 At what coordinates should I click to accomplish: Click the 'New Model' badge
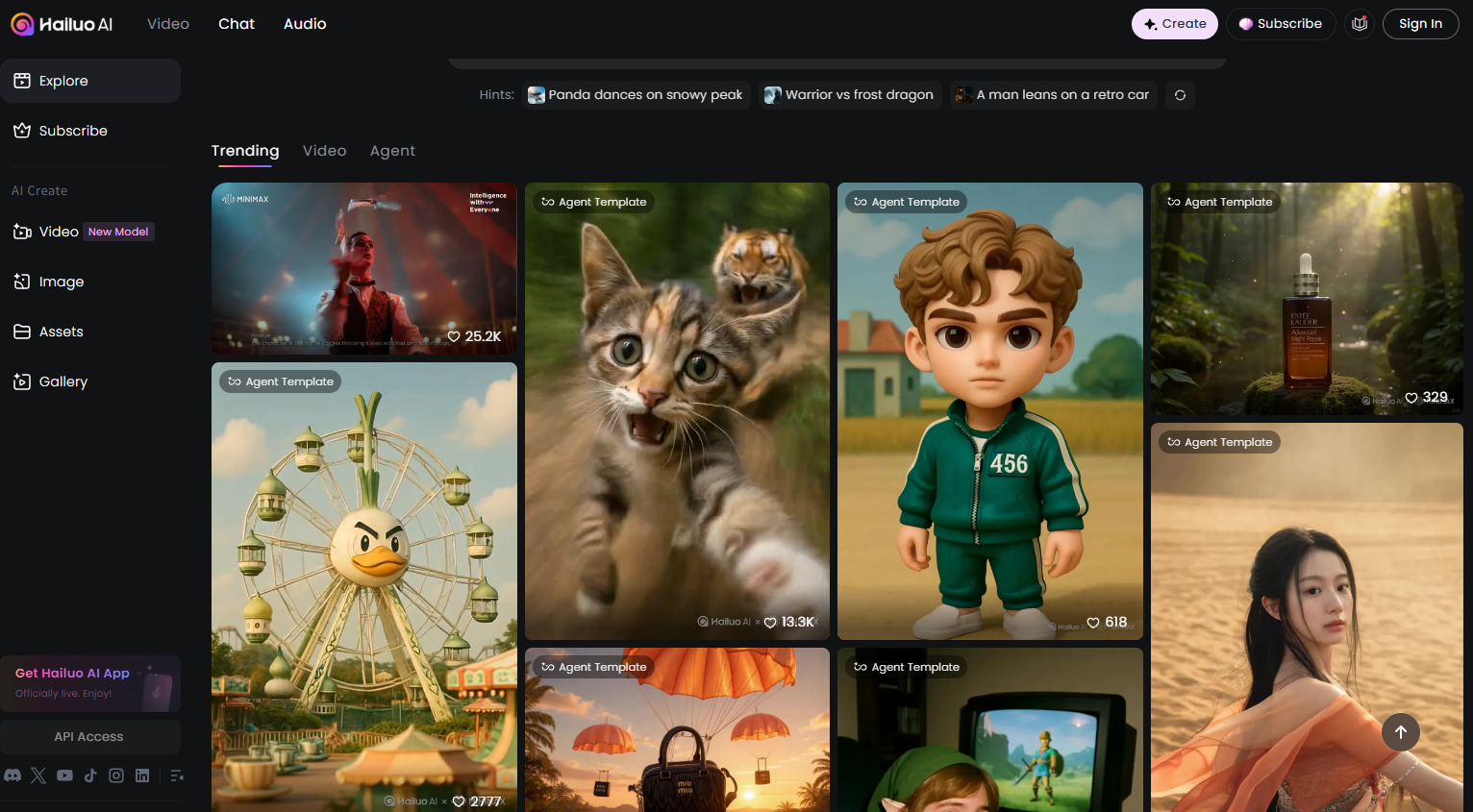tap(118, 232)
